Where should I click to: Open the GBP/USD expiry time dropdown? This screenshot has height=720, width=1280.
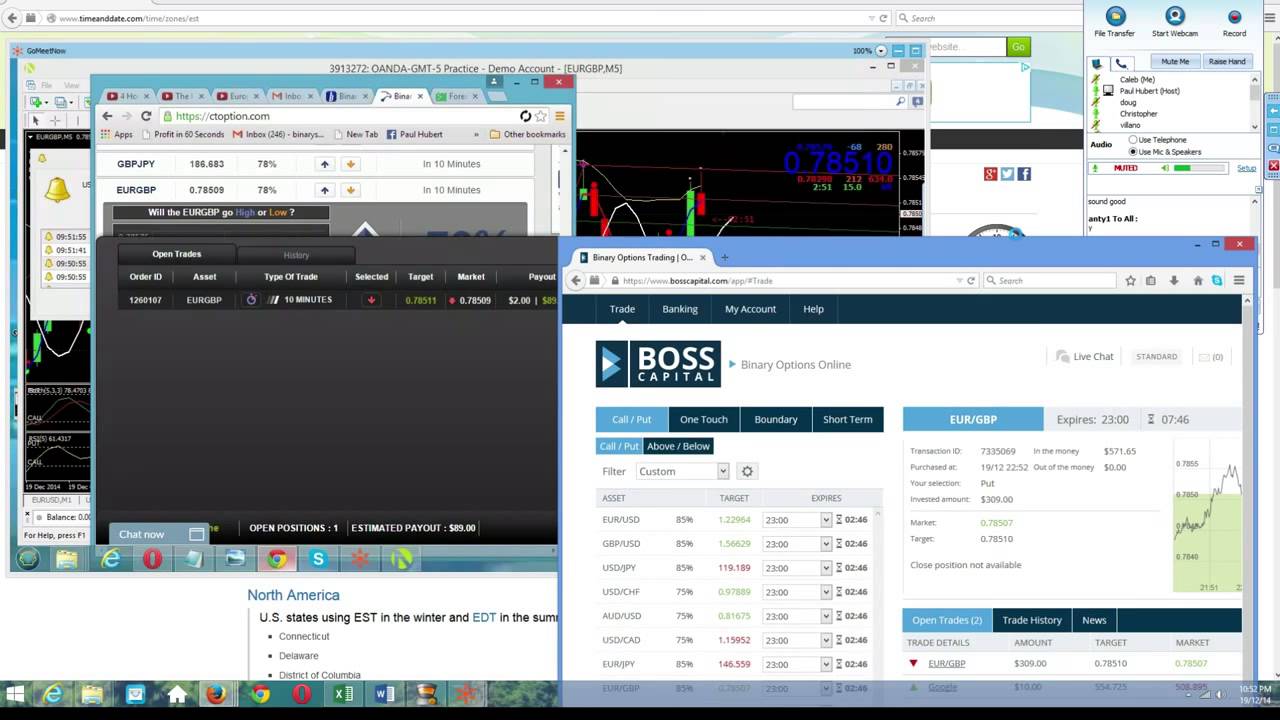[x=798, y=544]
